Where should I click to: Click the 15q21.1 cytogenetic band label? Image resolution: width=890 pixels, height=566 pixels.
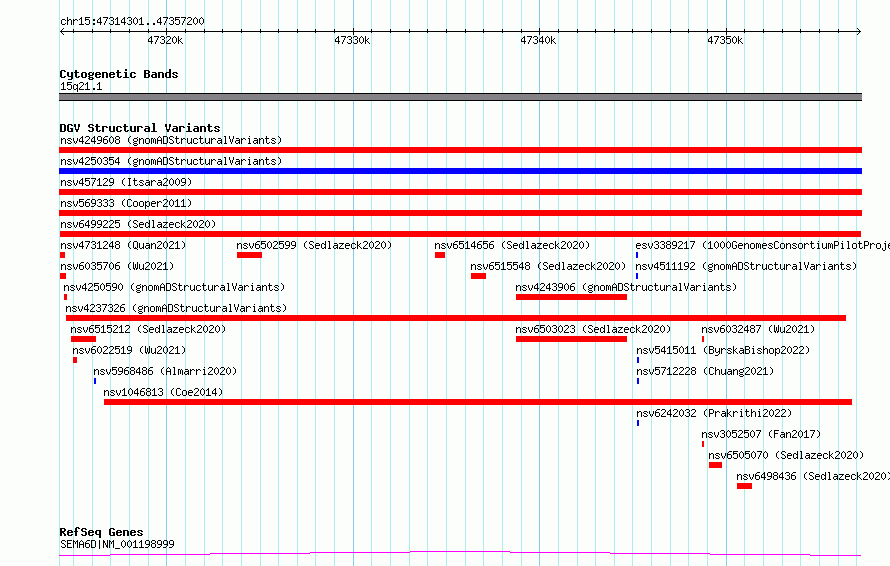tap(81, 86)
